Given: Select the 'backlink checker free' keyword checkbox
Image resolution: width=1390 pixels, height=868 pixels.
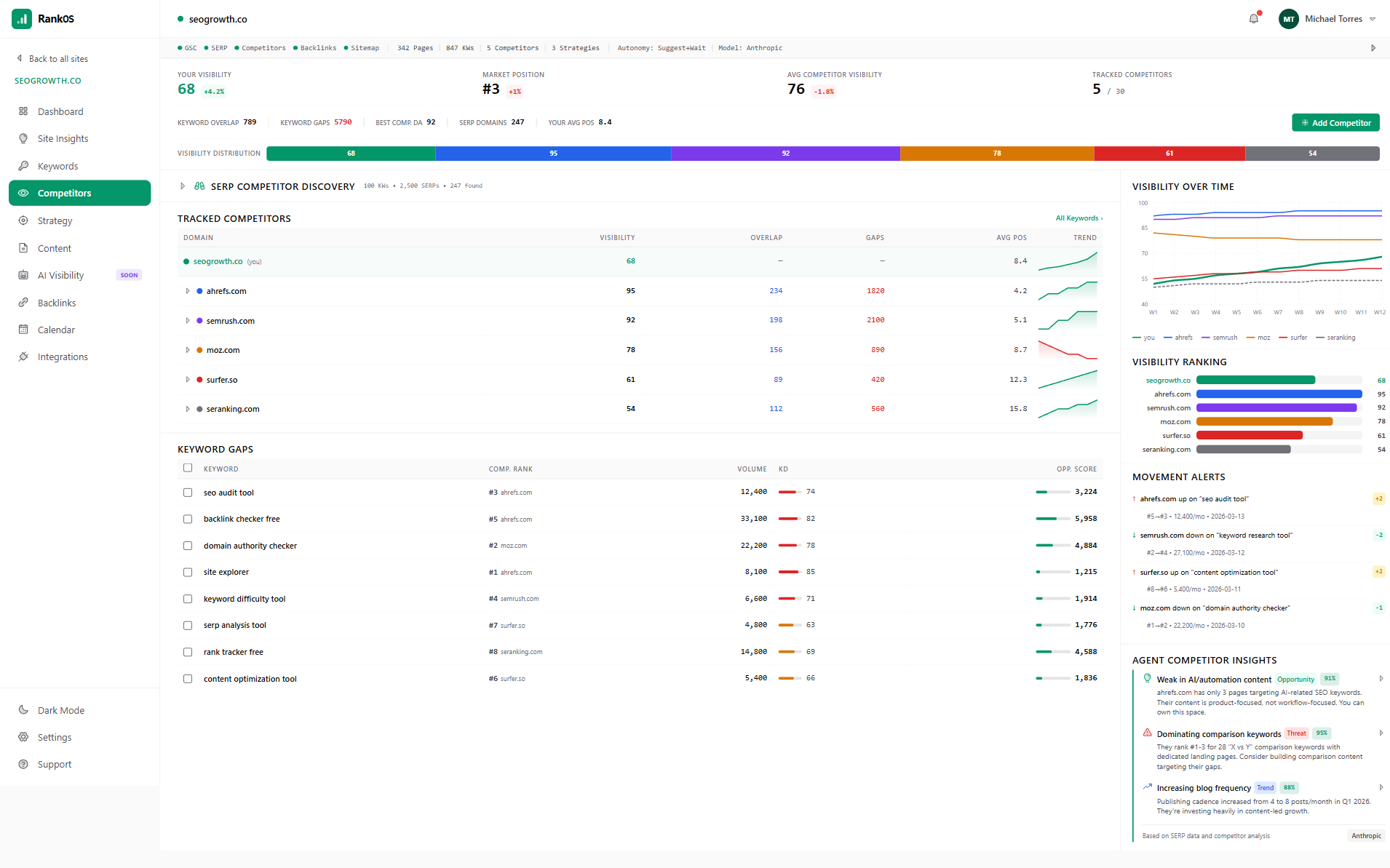Looking at the screenshot, I should pyautogui.click(x=188, y=519).
